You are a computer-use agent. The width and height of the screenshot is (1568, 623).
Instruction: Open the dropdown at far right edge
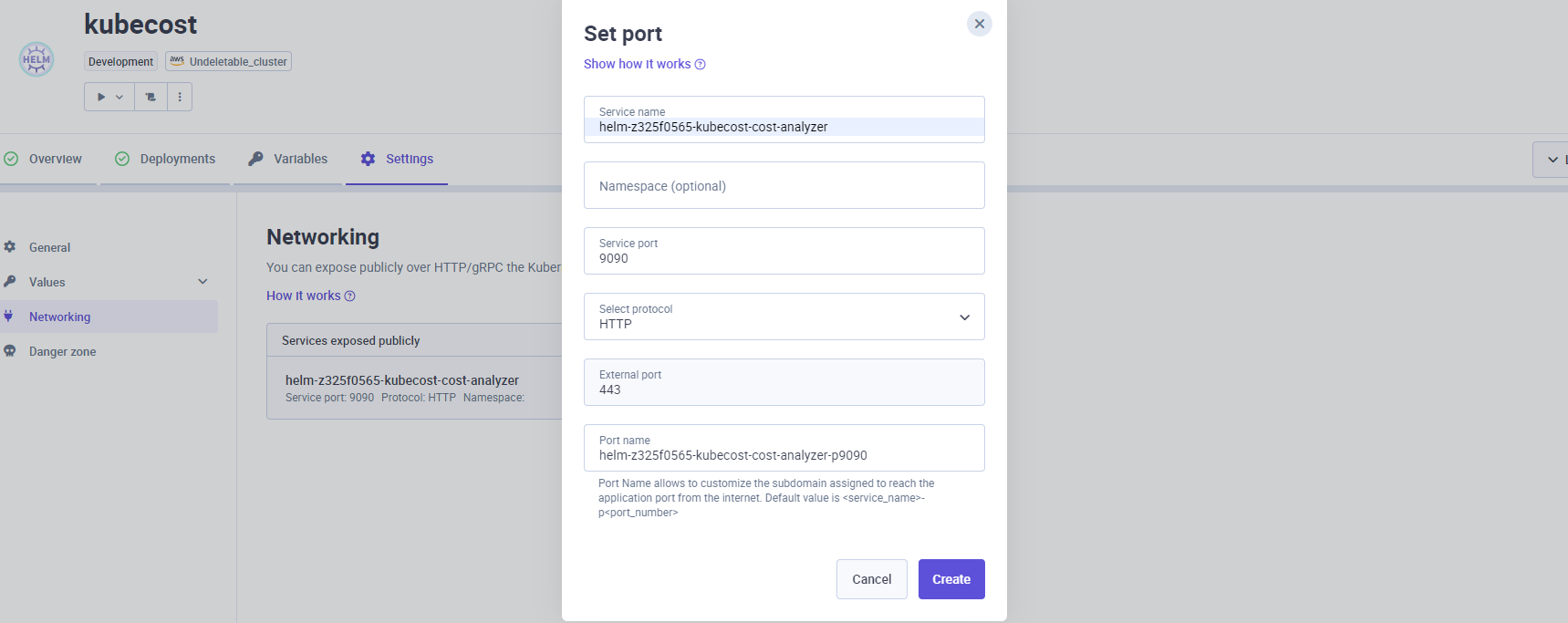[1552, 160]
